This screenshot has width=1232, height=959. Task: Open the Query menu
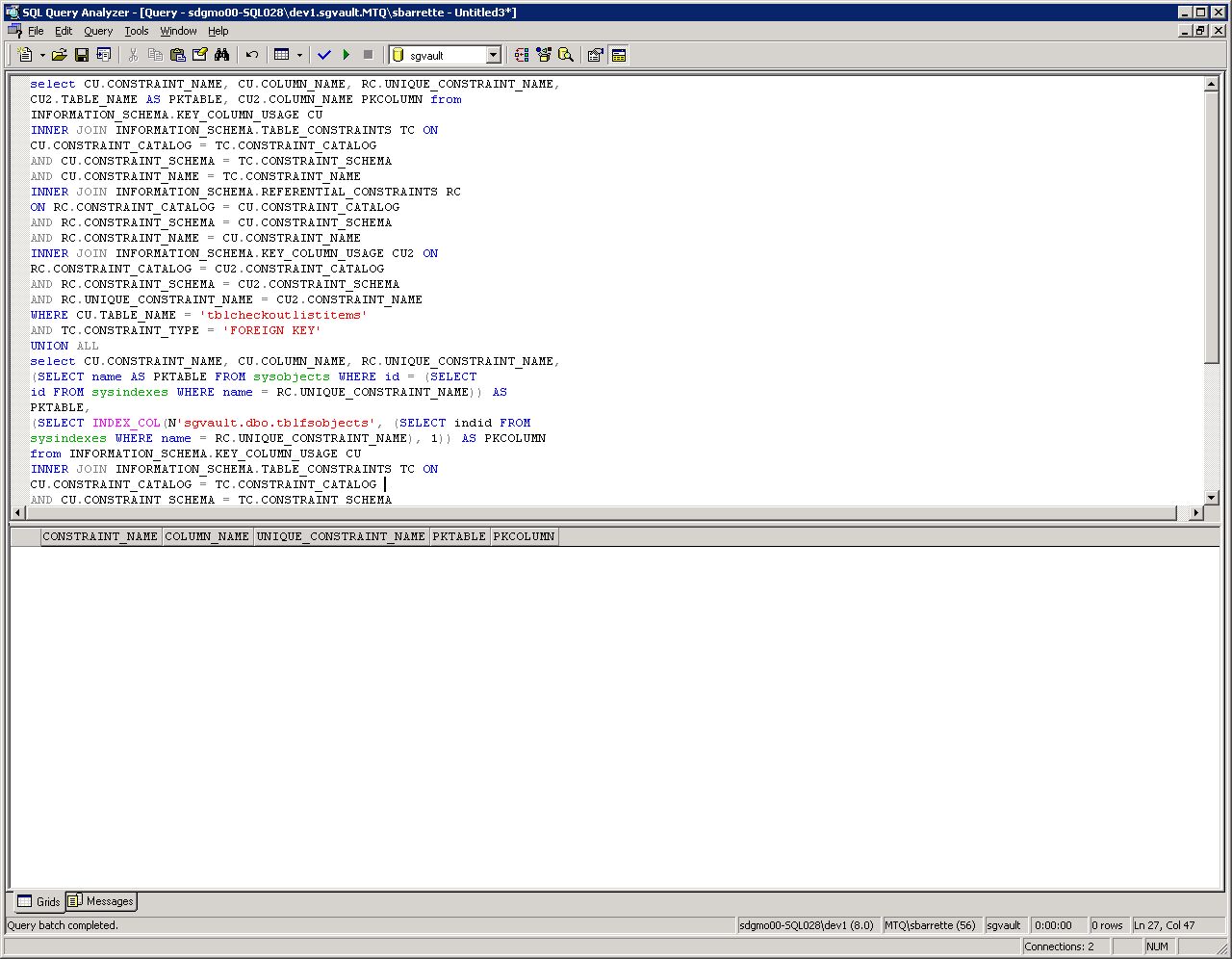tap(98, 31)
